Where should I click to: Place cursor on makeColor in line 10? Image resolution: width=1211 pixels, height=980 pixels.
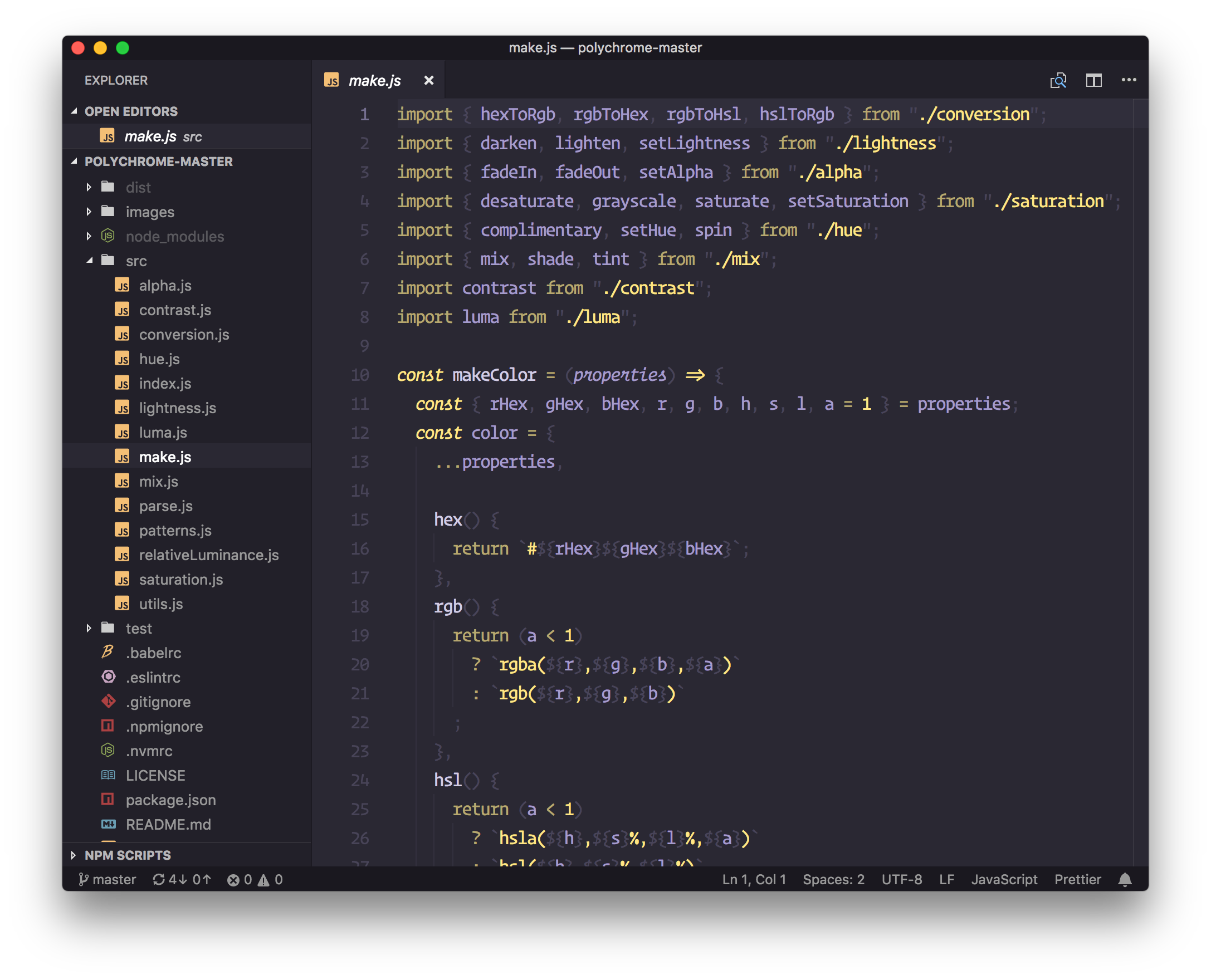pos(494,375)
